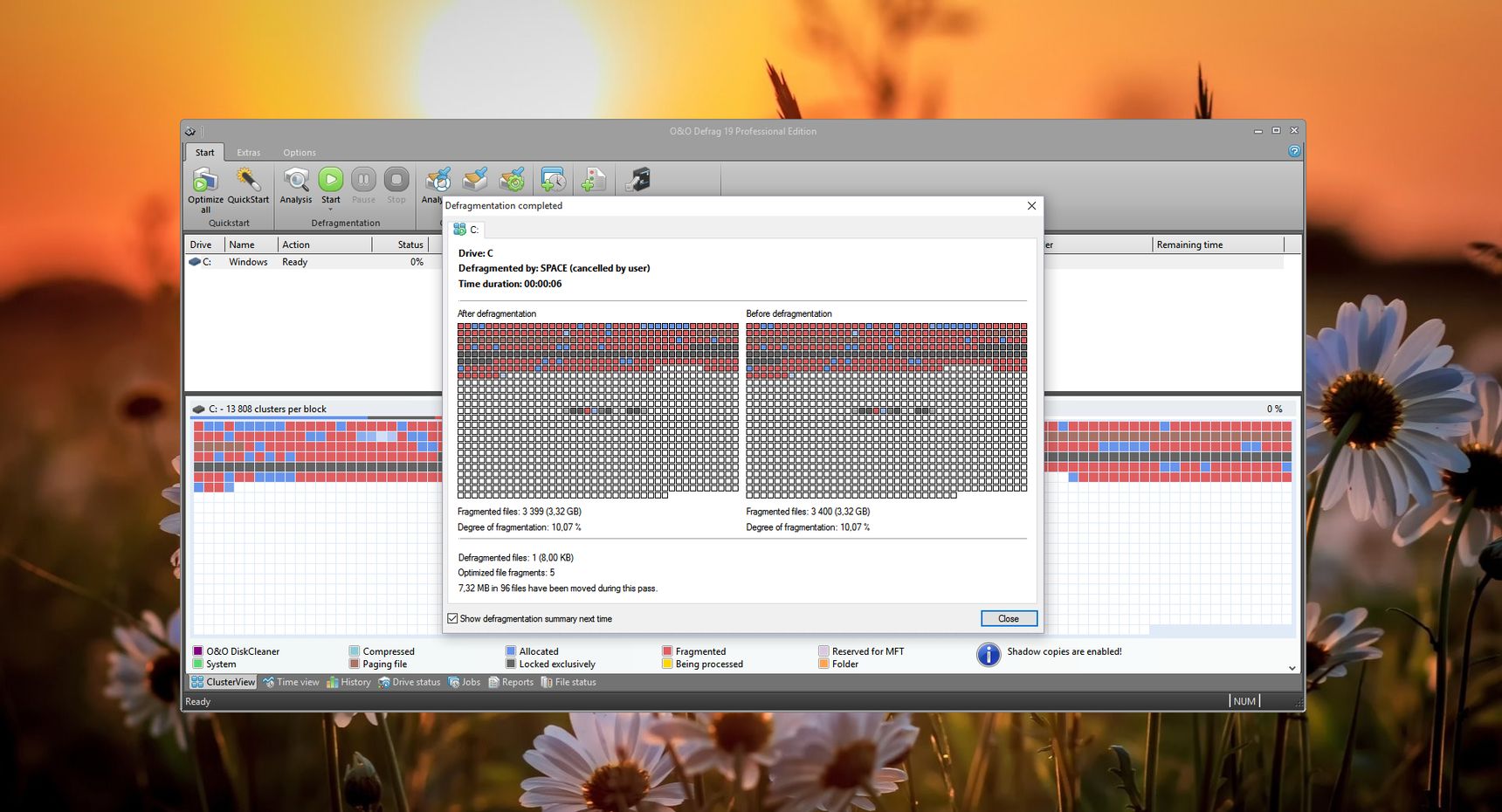Click the disk icon with green gear

coord(512,180)
